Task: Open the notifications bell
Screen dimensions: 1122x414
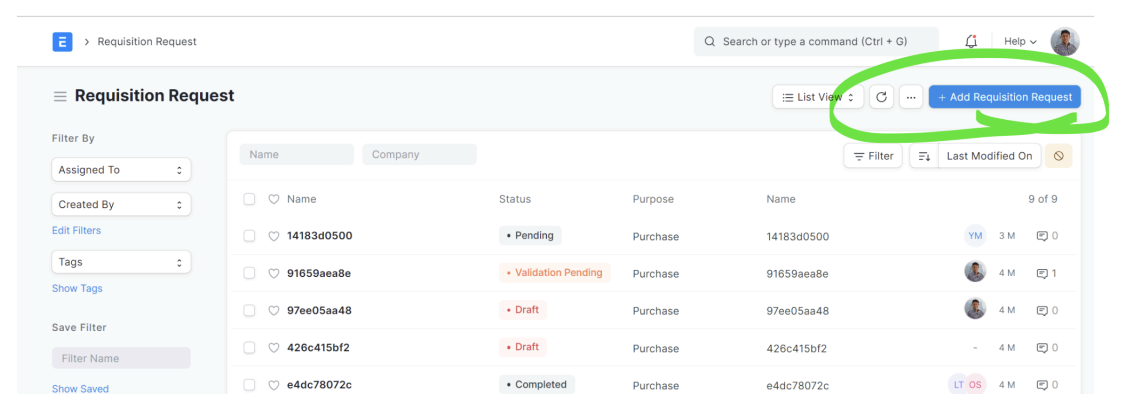Action: coord(971,42)
